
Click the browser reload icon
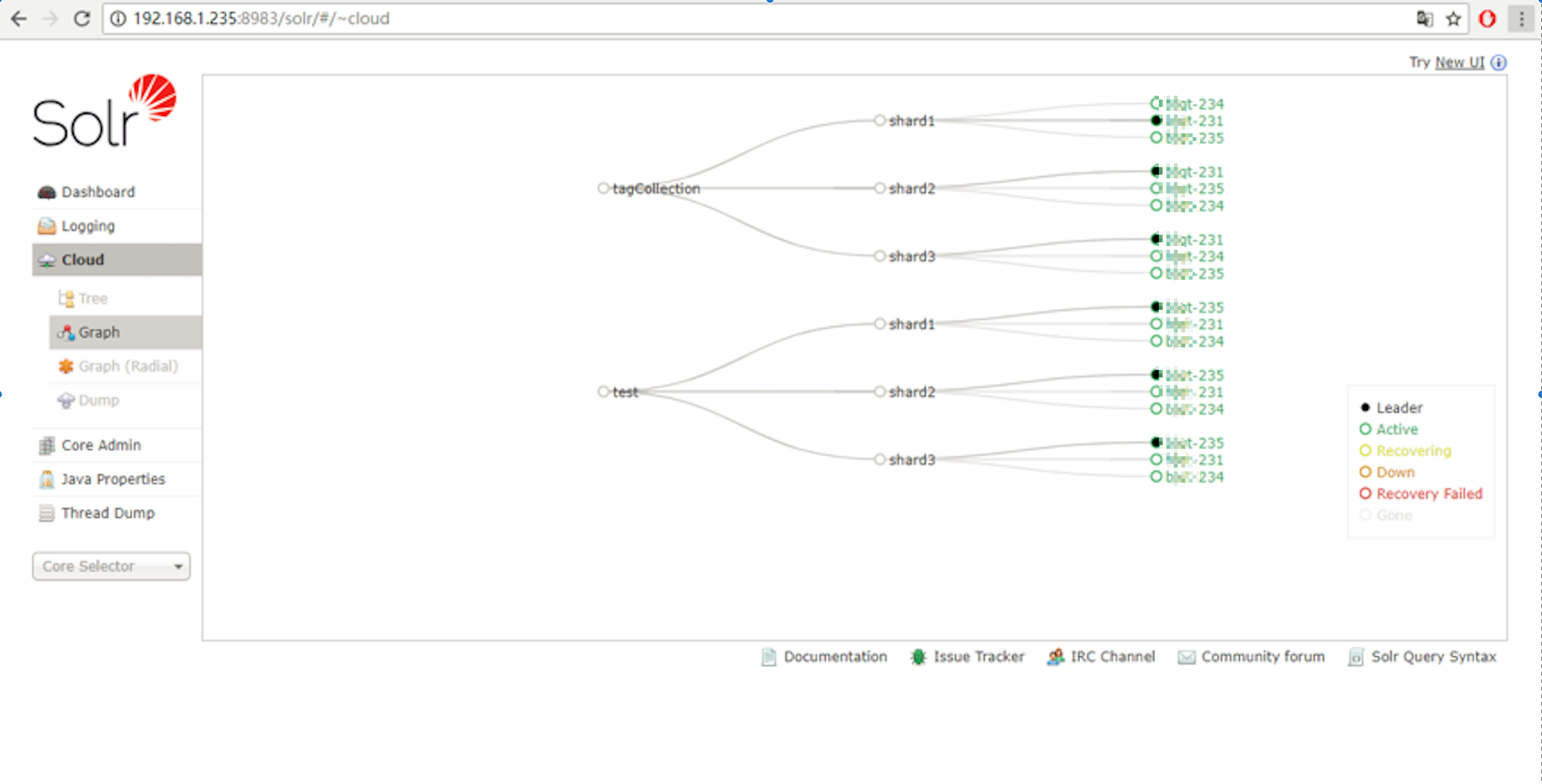[82, 19]
